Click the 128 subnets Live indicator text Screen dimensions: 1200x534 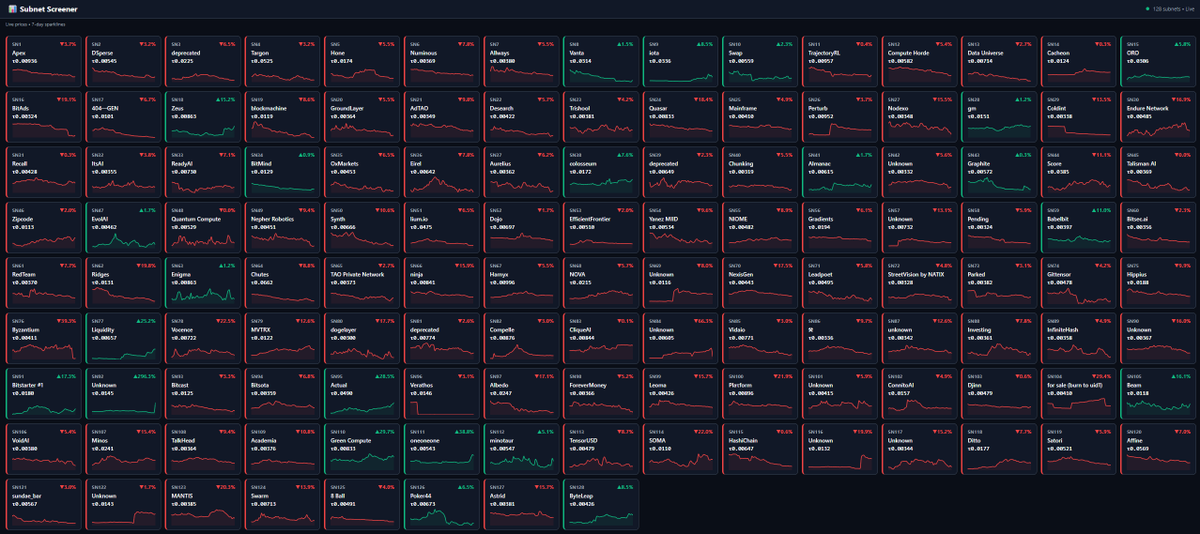coord(1174,8)
